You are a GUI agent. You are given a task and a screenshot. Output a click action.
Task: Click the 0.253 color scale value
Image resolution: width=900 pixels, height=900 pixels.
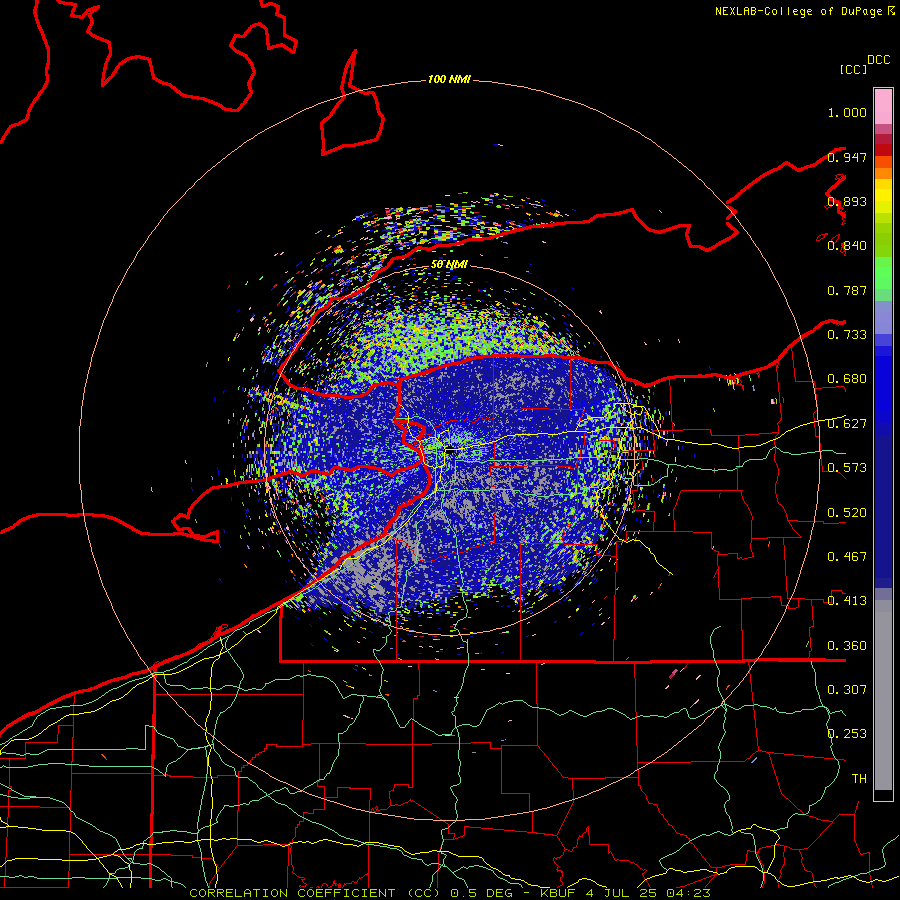point(847,734)
